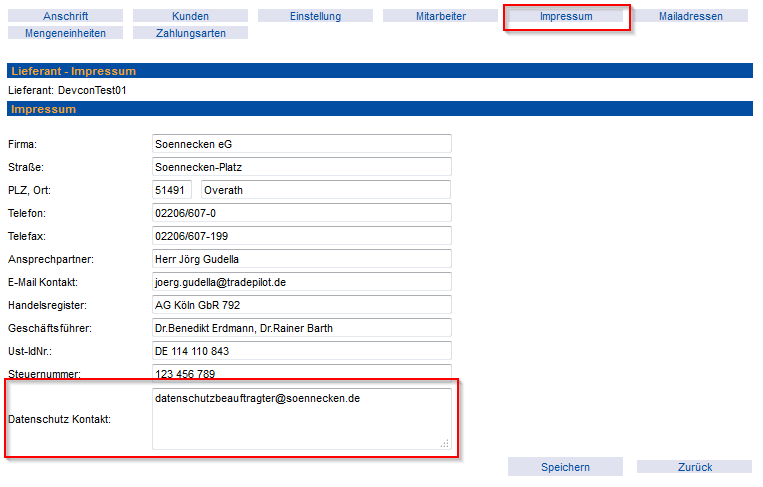Click into the Straße field
The image size is (763, 487).
[x=302, y=167]
